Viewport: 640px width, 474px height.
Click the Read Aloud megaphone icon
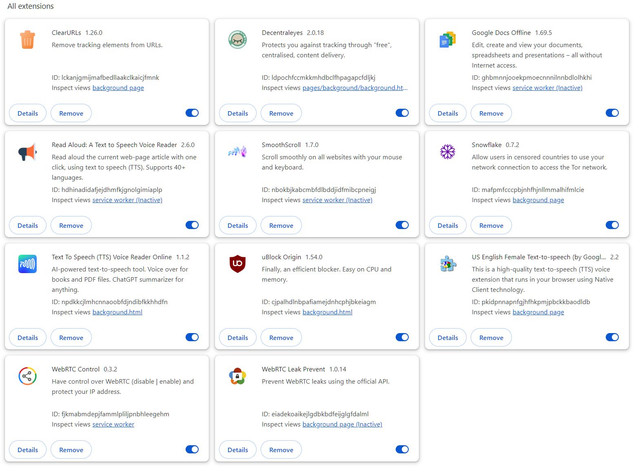[x=27, y=152]
